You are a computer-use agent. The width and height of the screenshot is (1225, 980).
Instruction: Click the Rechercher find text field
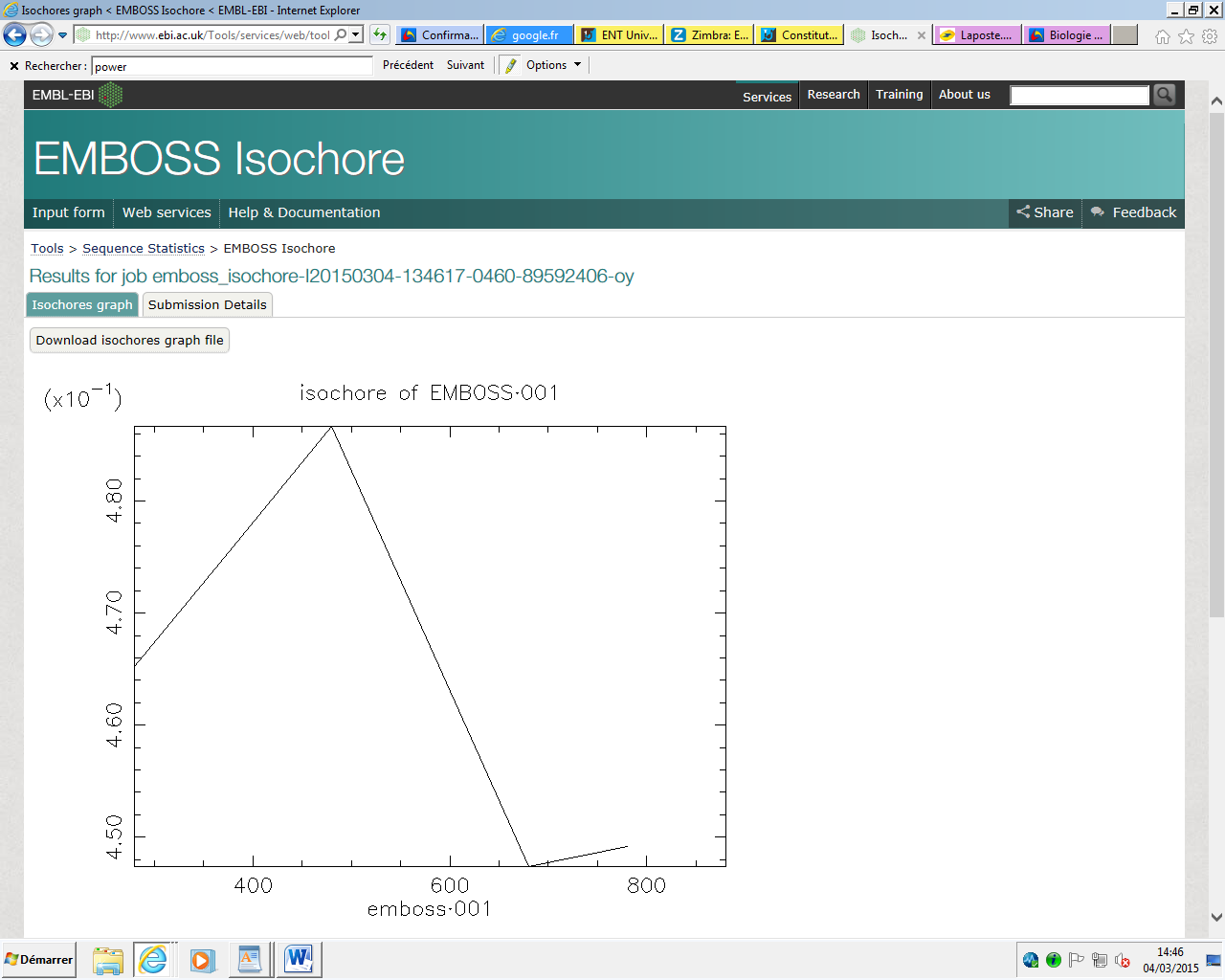[x=232, y=66]
